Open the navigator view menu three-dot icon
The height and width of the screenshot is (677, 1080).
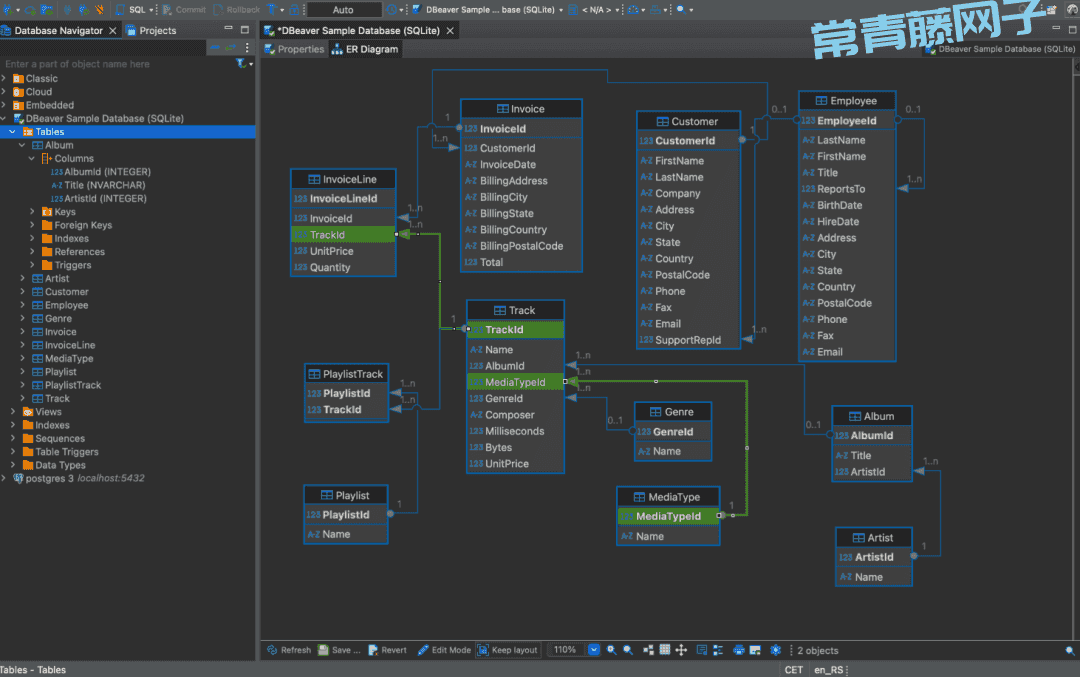coord(247,48)
